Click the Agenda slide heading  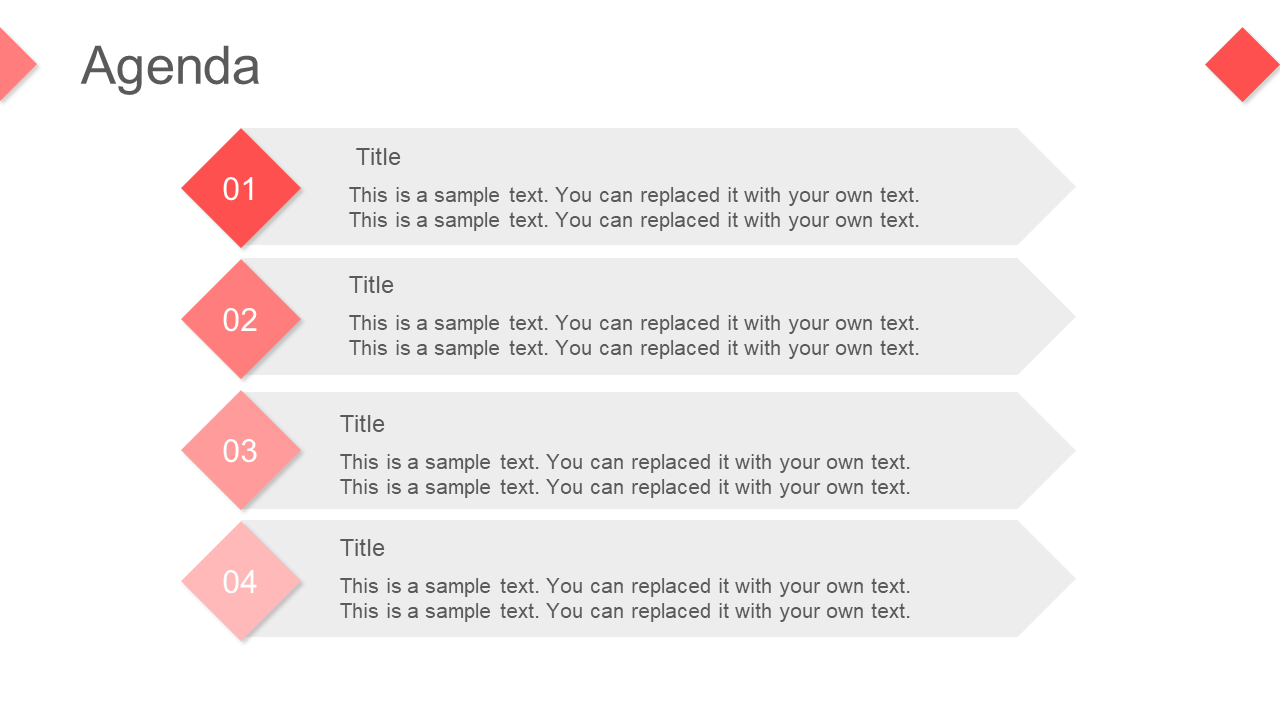(170, 66)
